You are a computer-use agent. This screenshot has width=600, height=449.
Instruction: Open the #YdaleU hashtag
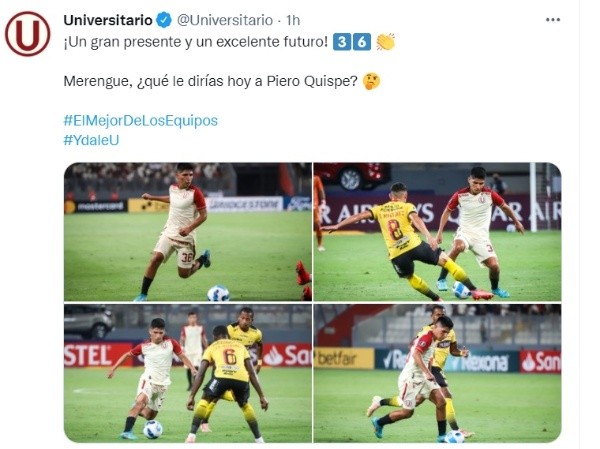click(x=91, y=140)
